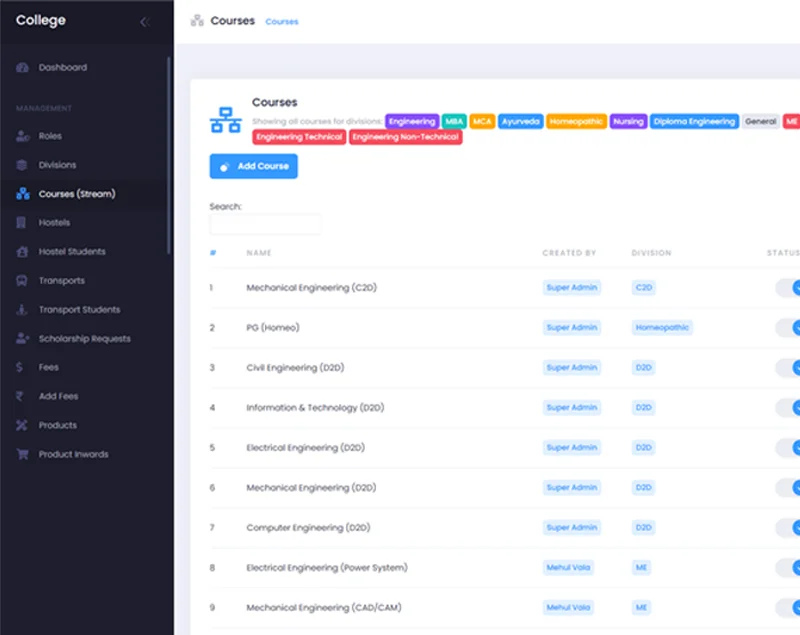The width and height of the screenshot is (800, 635).
Task: Click the Transports bus icon
Action: pyautogui.click(x=22, y=281)
